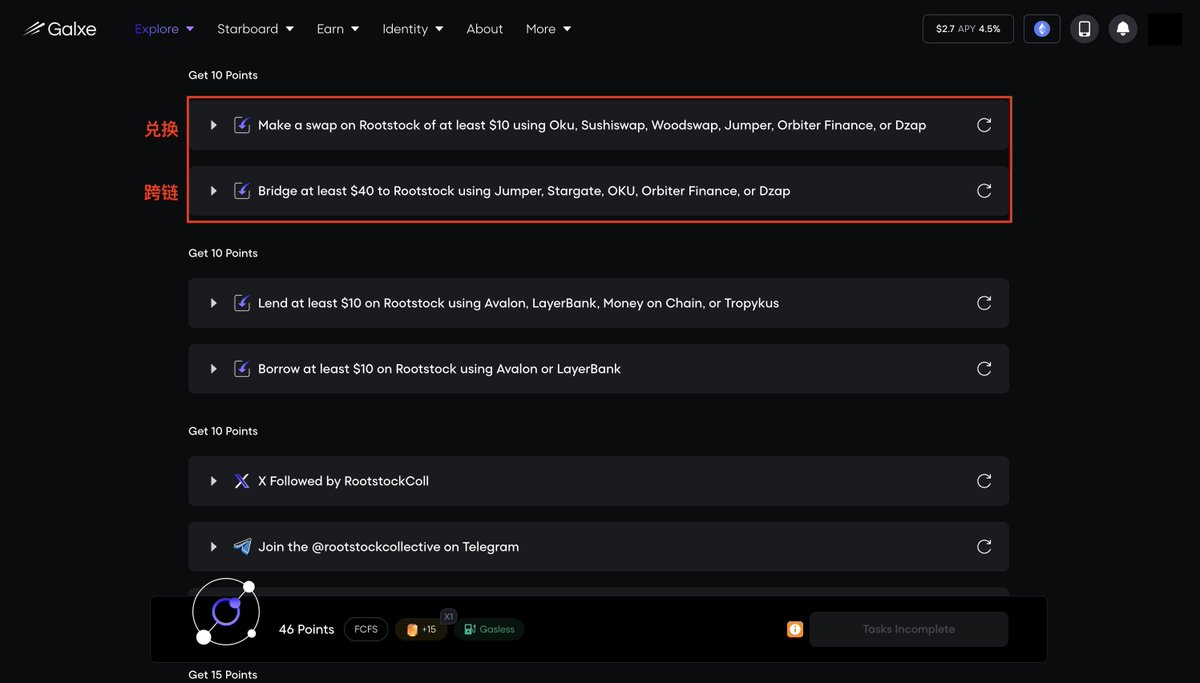The height and width of the screenshot is (683, 1200).
Task: Click the Bridge at least $40 task text
Action: coord(524,191)
